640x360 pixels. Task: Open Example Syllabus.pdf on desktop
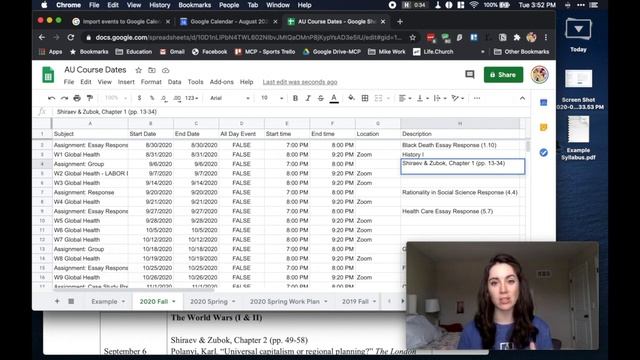(x=578, y=139)
